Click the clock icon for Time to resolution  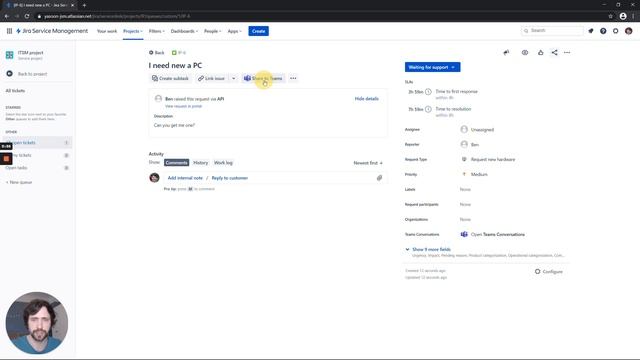tap(428, 109)
